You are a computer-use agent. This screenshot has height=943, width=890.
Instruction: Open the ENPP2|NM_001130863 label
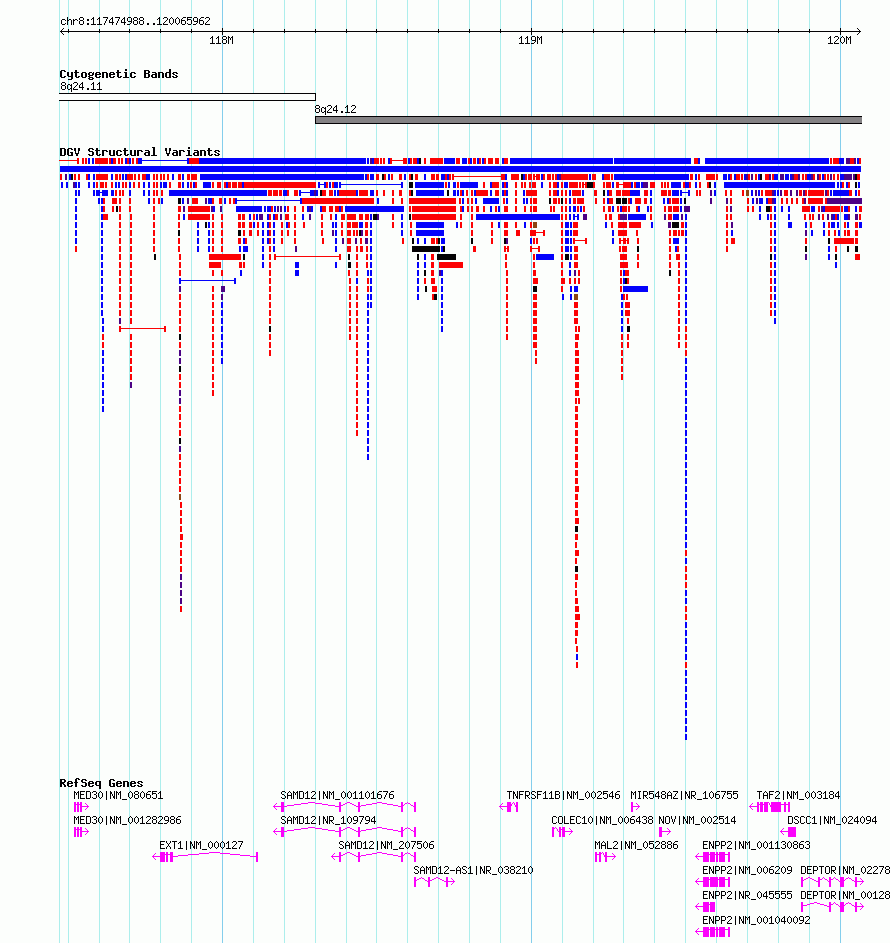[756, 845]
